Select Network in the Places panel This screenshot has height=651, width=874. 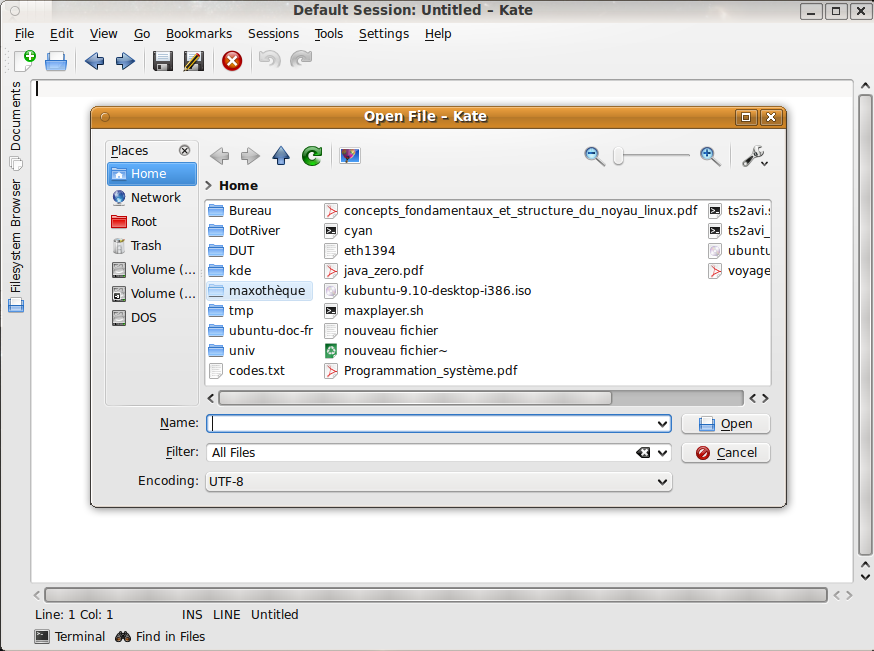point(152,198)
